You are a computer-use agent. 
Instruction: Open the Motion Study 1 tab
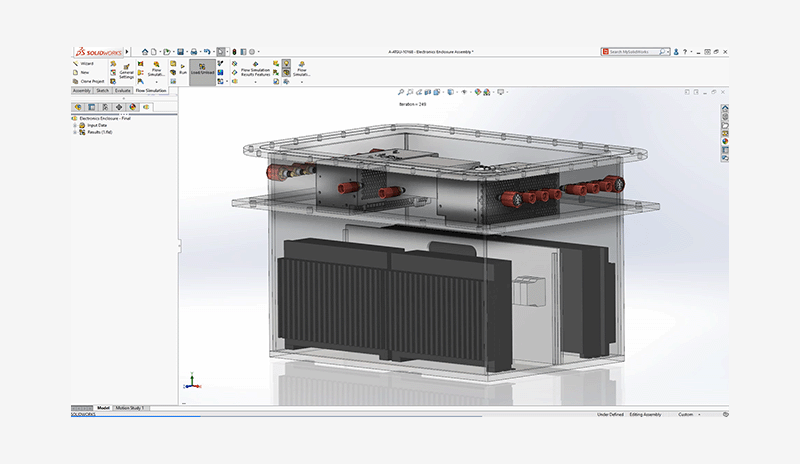click(x=130, y=408)
